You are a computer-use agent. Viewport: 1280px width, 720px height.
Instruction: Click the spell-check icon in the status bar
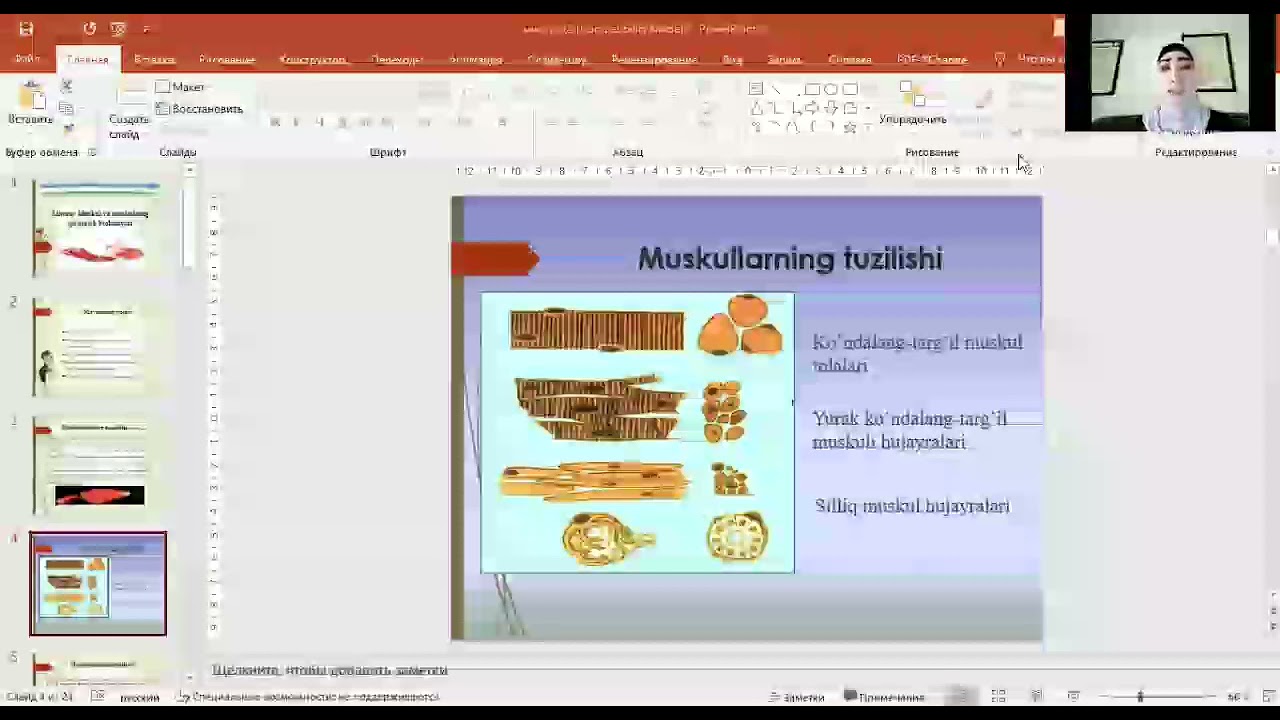point(98,696)
